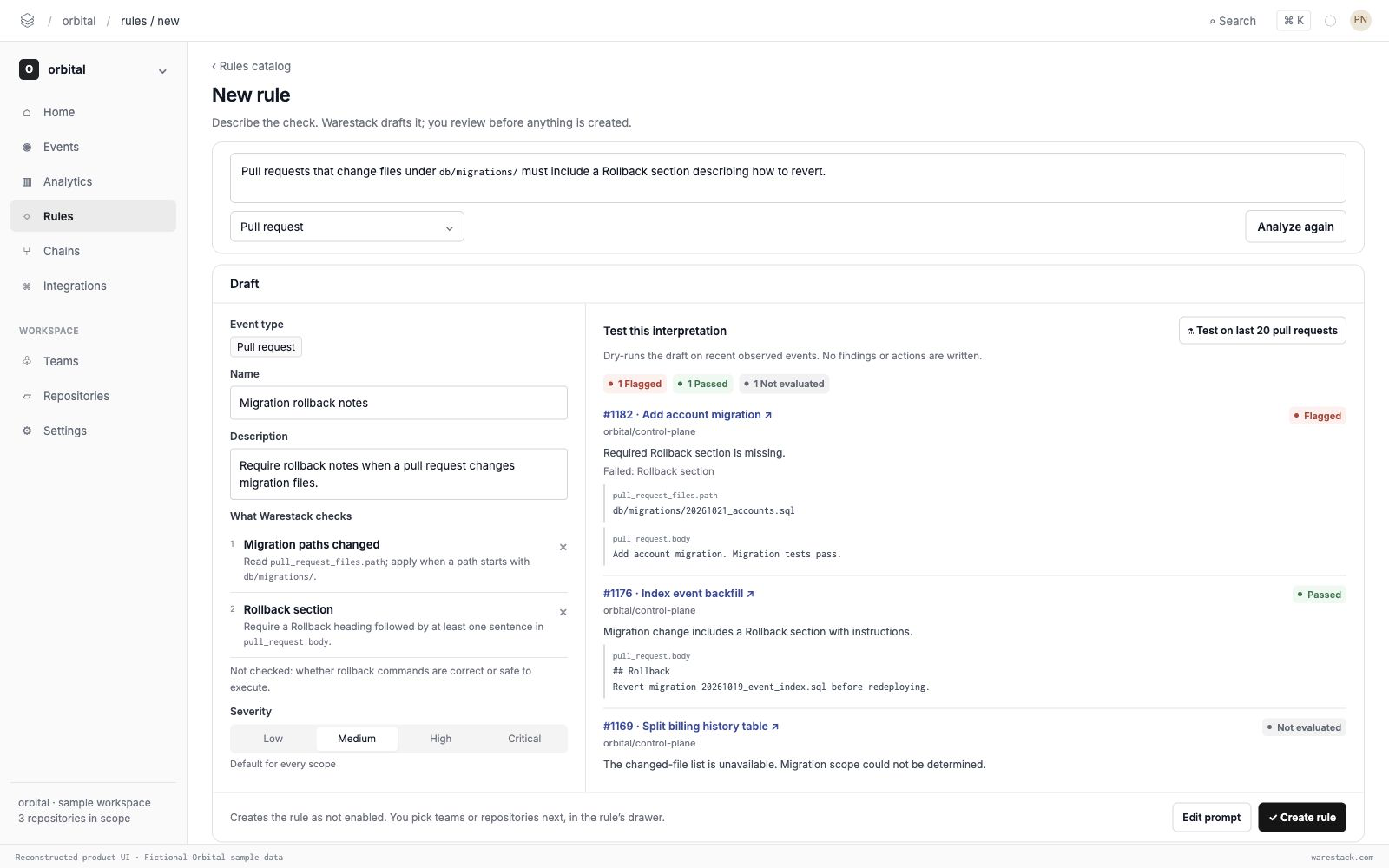The height and width of the screenshot is (868, 1389).
Task: Open the Pull request event dropdown
Action: [346, 227]
